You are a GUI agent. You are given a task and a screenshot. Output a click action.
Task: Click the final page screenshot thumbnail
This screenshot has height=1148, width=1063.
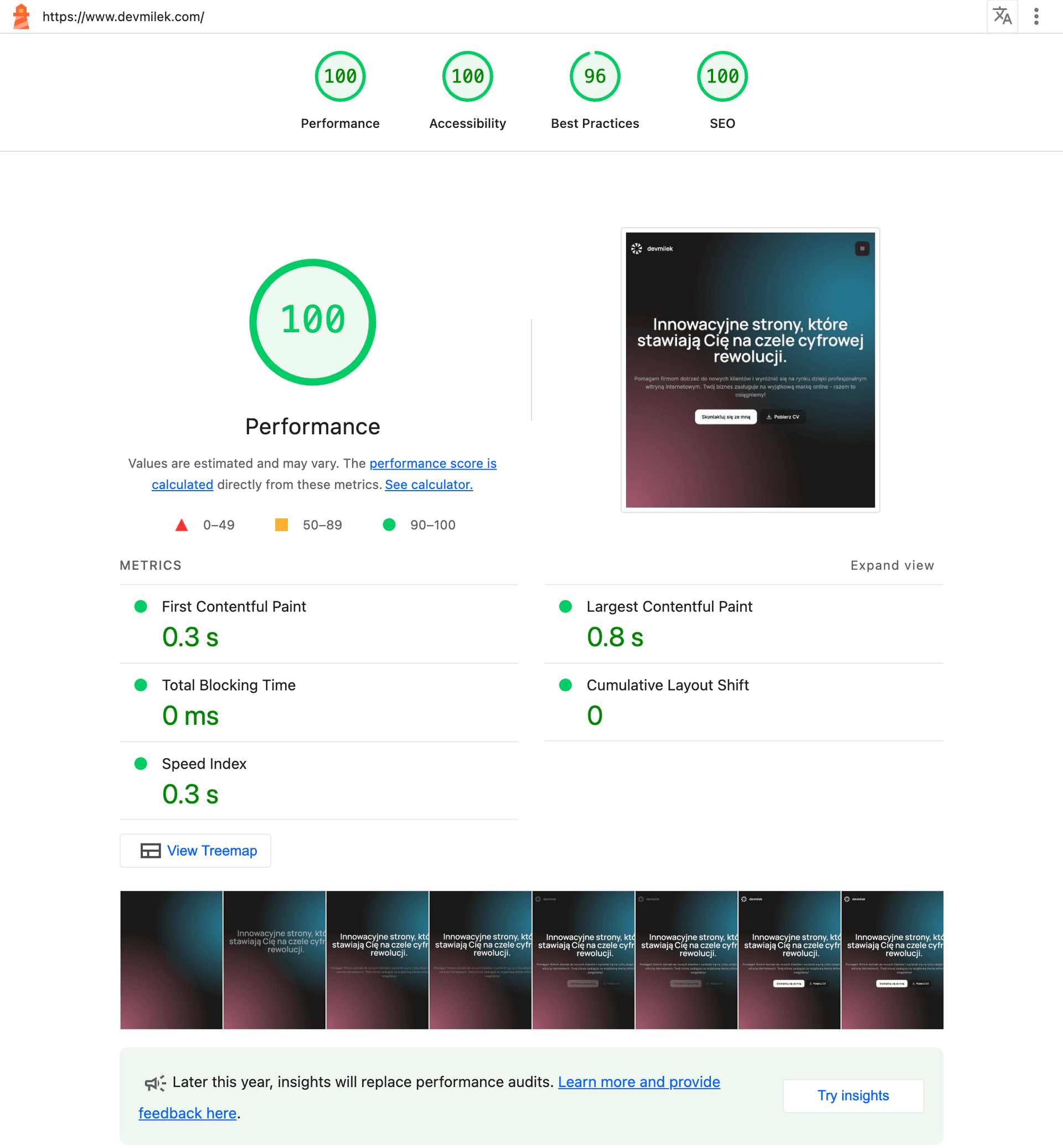click(750, 370)
